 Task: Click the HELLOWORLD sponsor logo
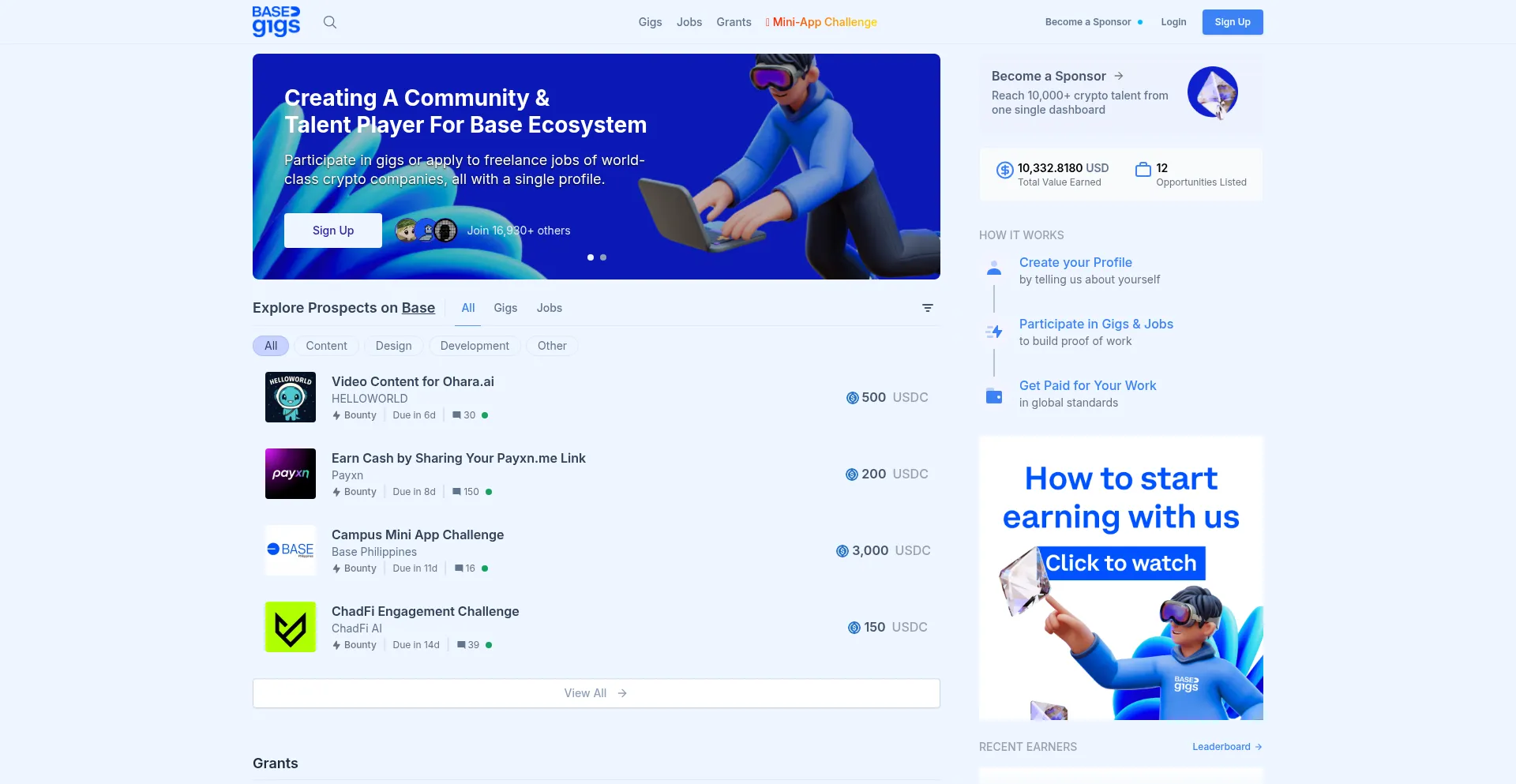291,397
